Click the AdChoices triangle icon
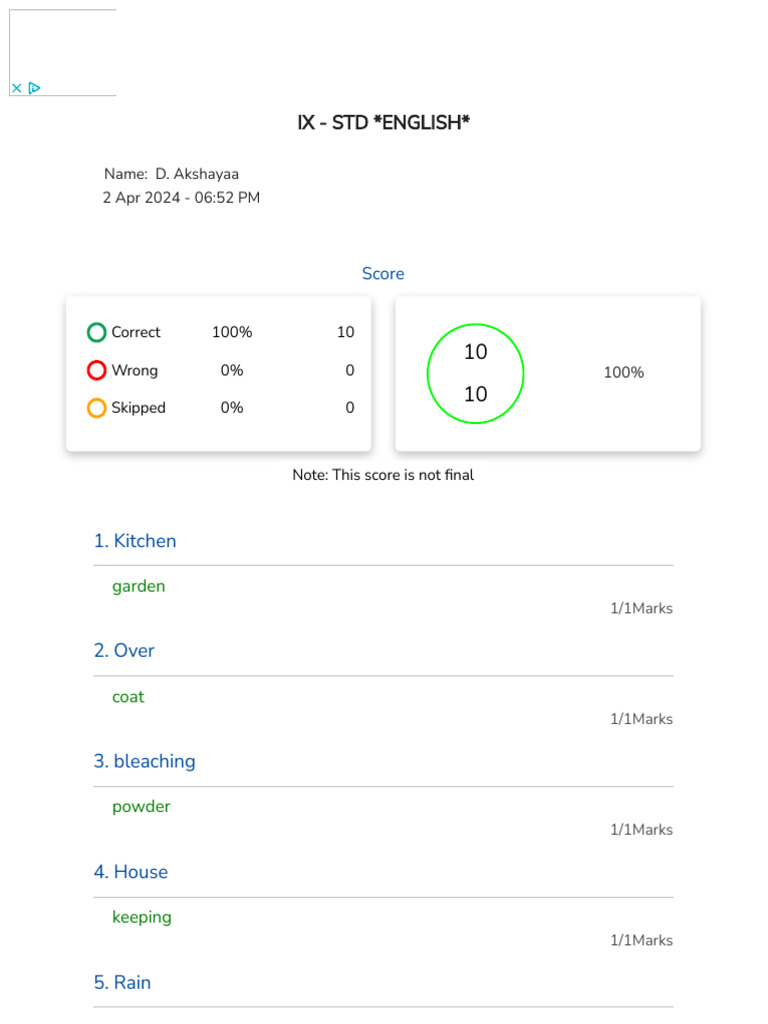768x1024 pixels. coord(34,88)
